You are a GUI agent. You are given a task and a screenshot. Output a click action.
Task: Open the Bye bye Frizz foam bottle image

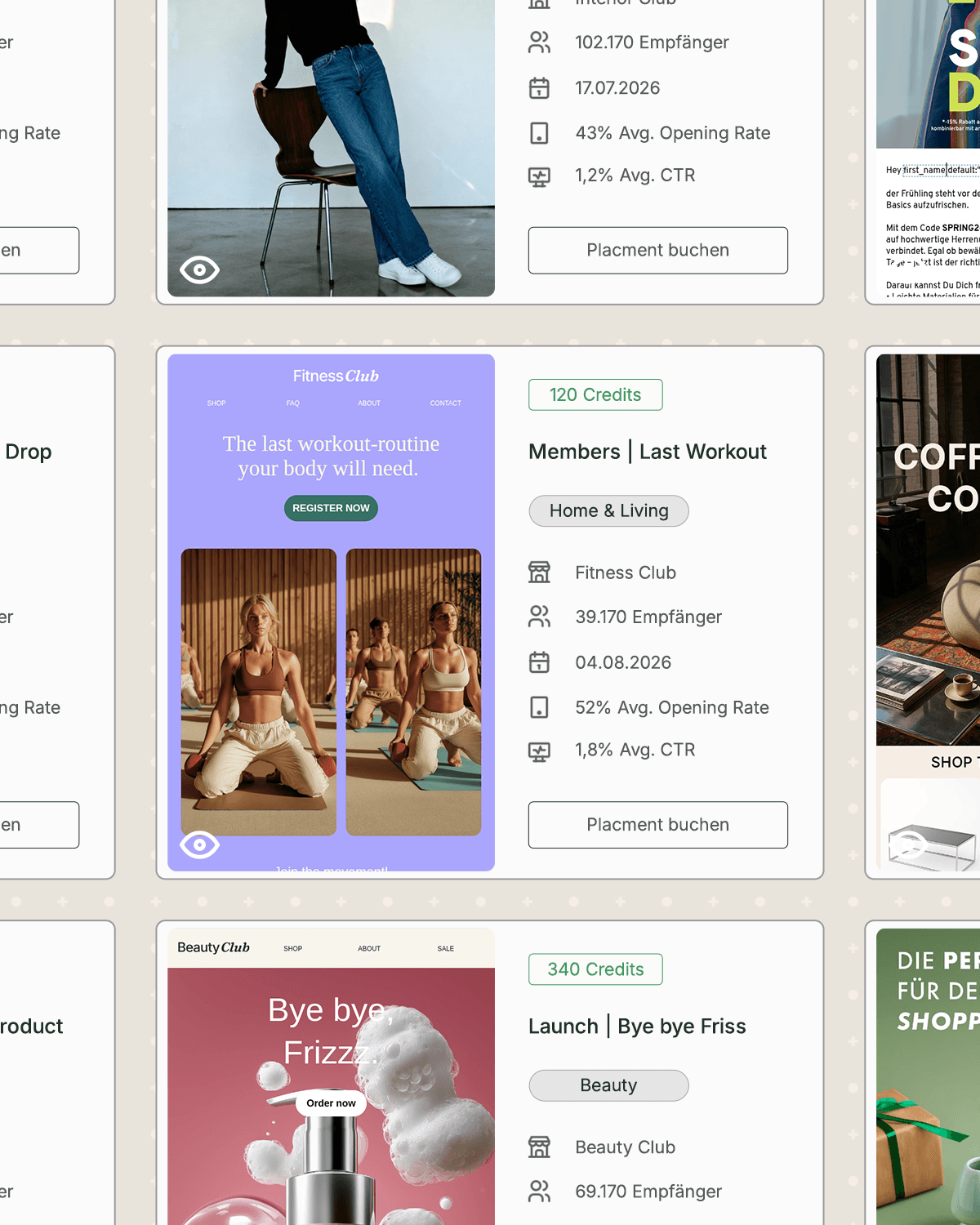331,1096
